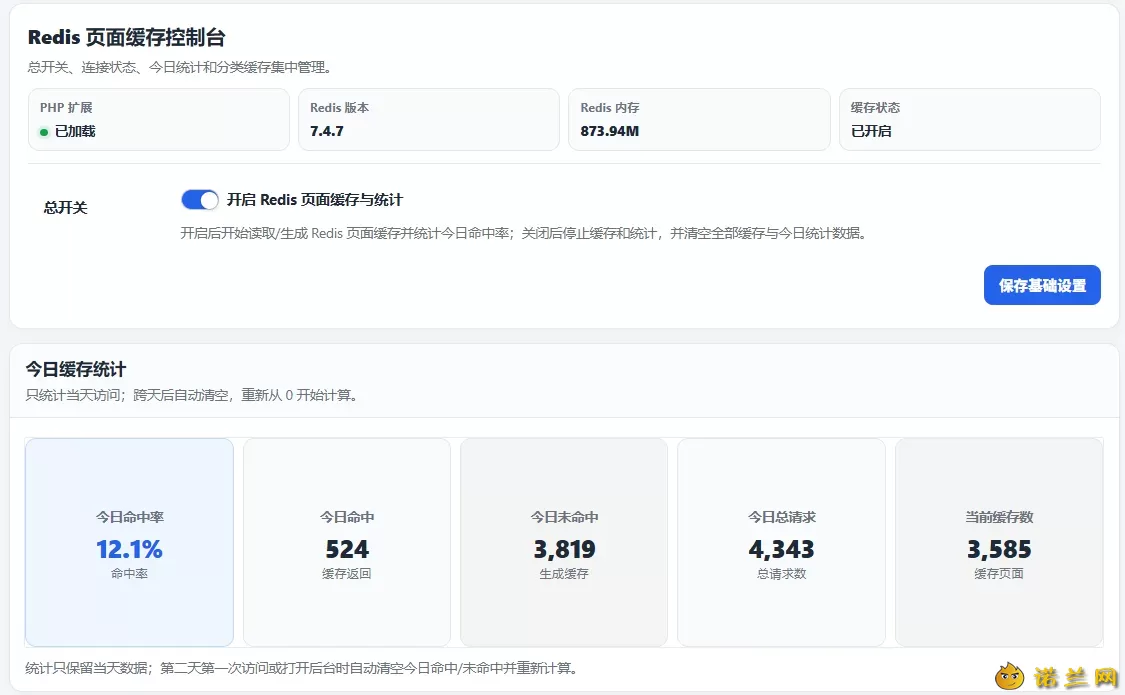
Task: Click the 已加载 PHP extension status text
Action: coord(75,131)
